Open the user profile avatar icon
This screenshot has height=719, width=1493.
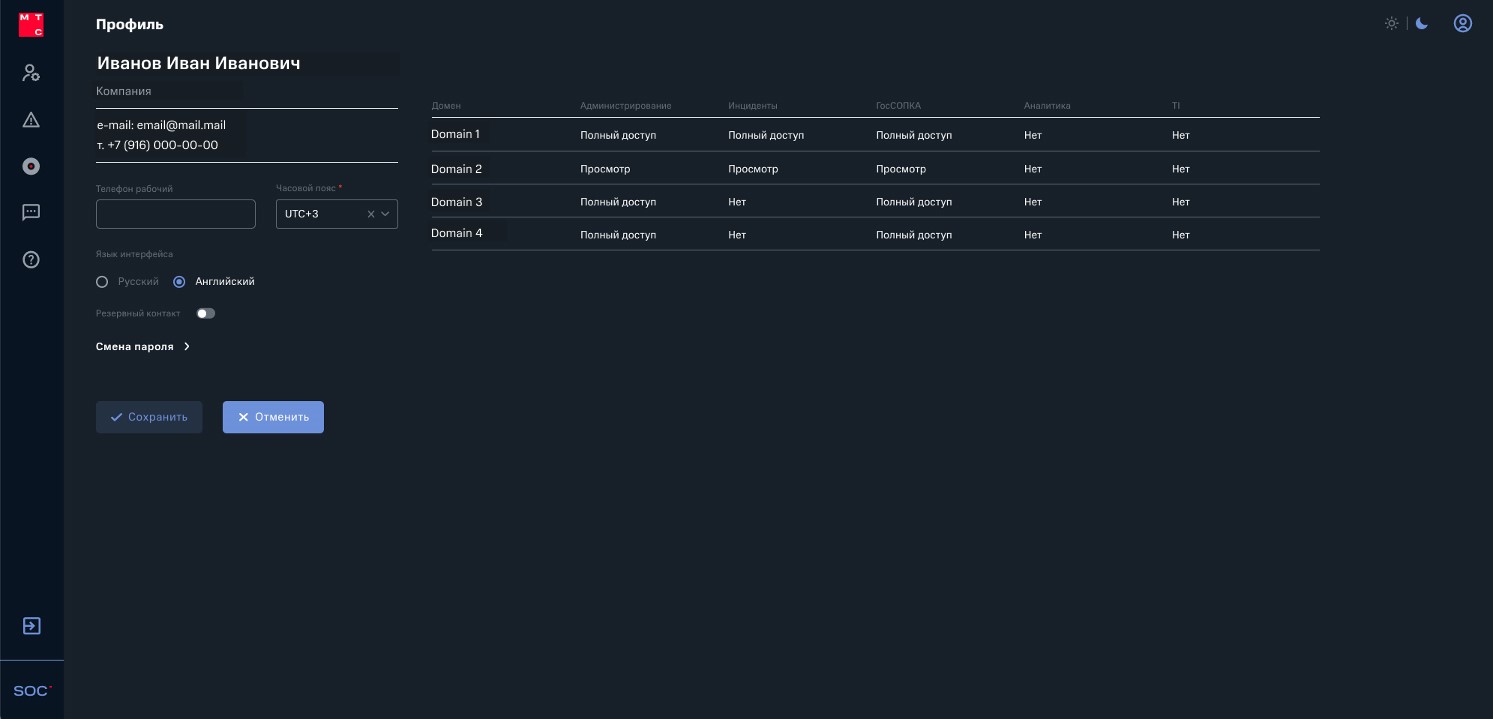1463,24
